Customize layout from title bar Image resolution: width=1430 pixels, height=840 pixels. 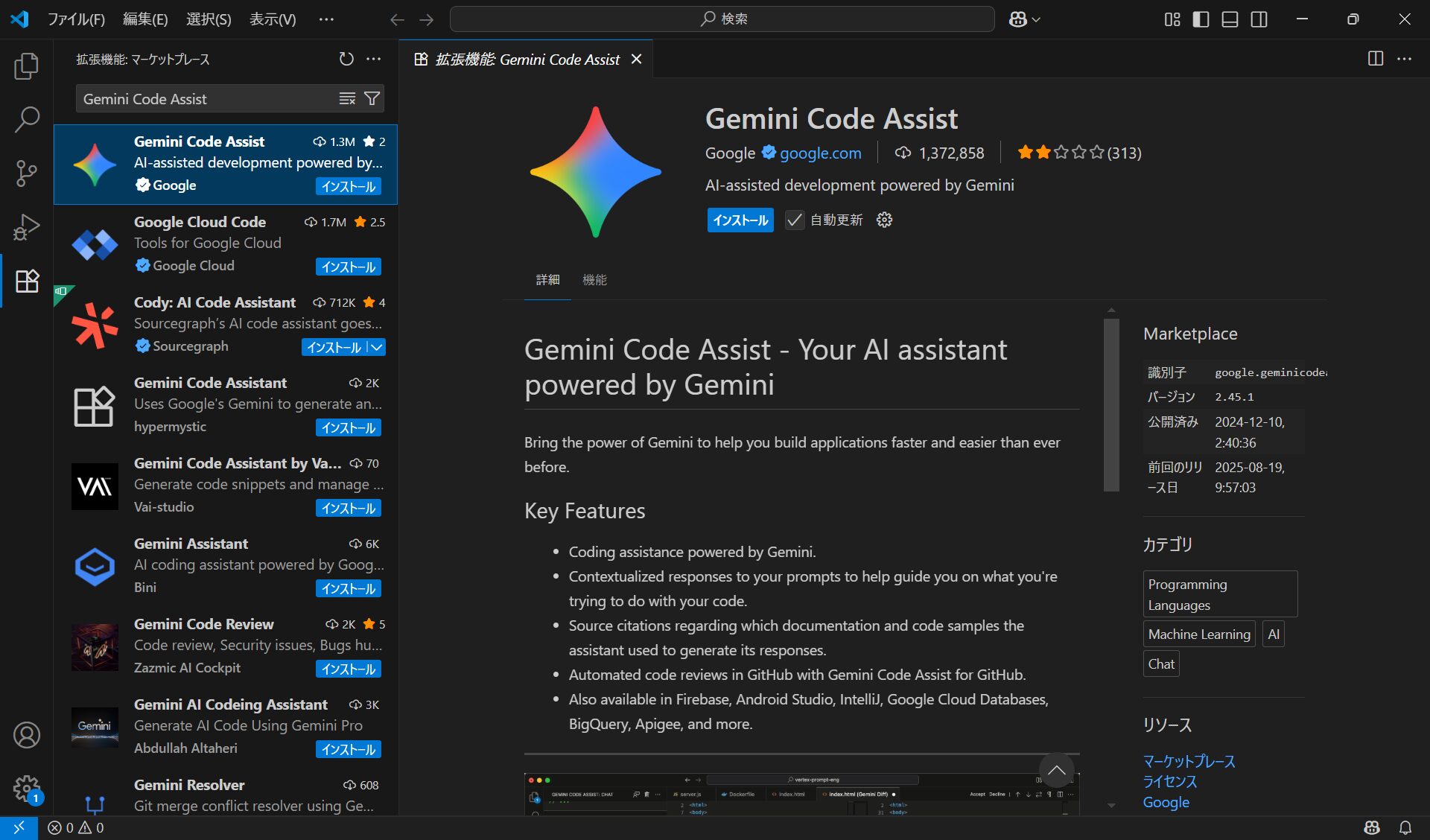[x=1172, y=19]
